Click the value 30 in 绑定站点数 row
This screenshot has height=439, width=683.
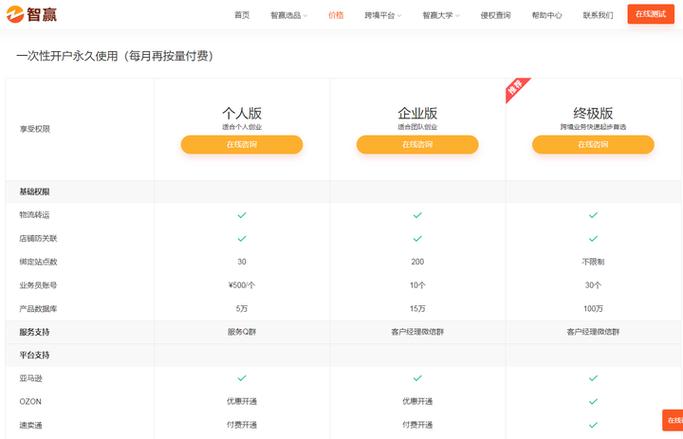(242, 262)
